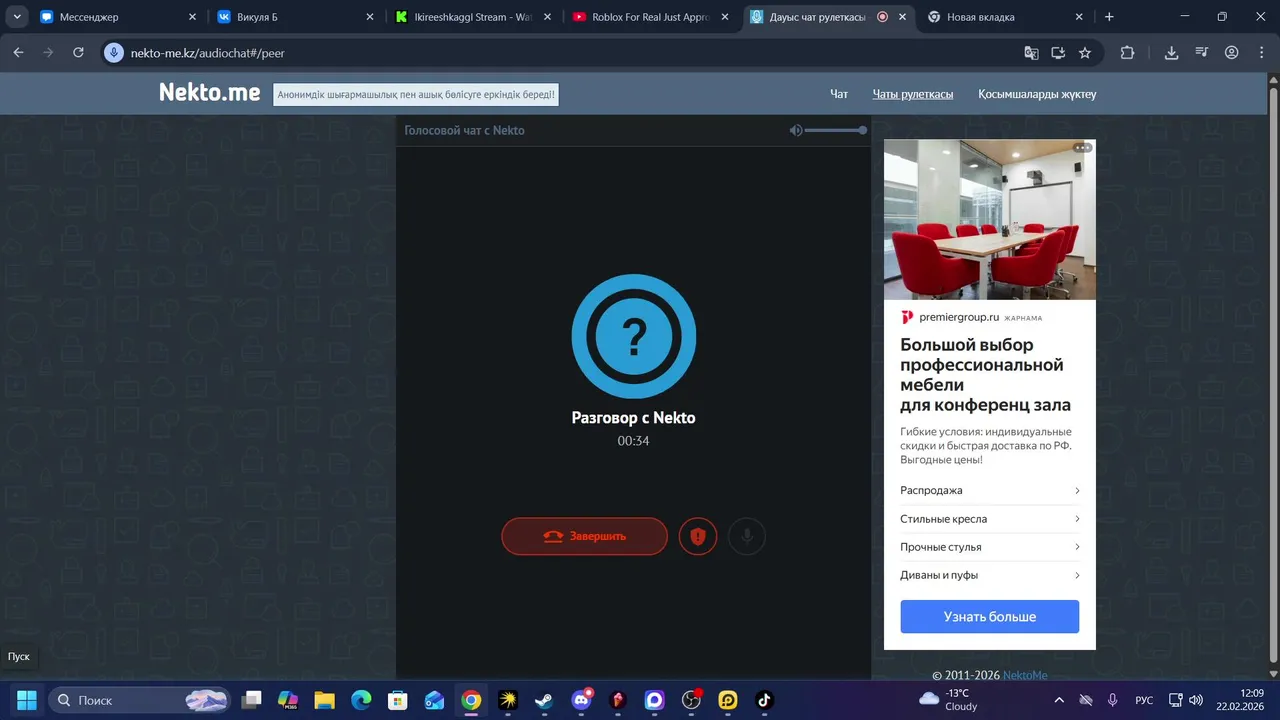Open the Windows Start menu
This screenshot has height=720, width=1280.
click(x=27, y=700)
